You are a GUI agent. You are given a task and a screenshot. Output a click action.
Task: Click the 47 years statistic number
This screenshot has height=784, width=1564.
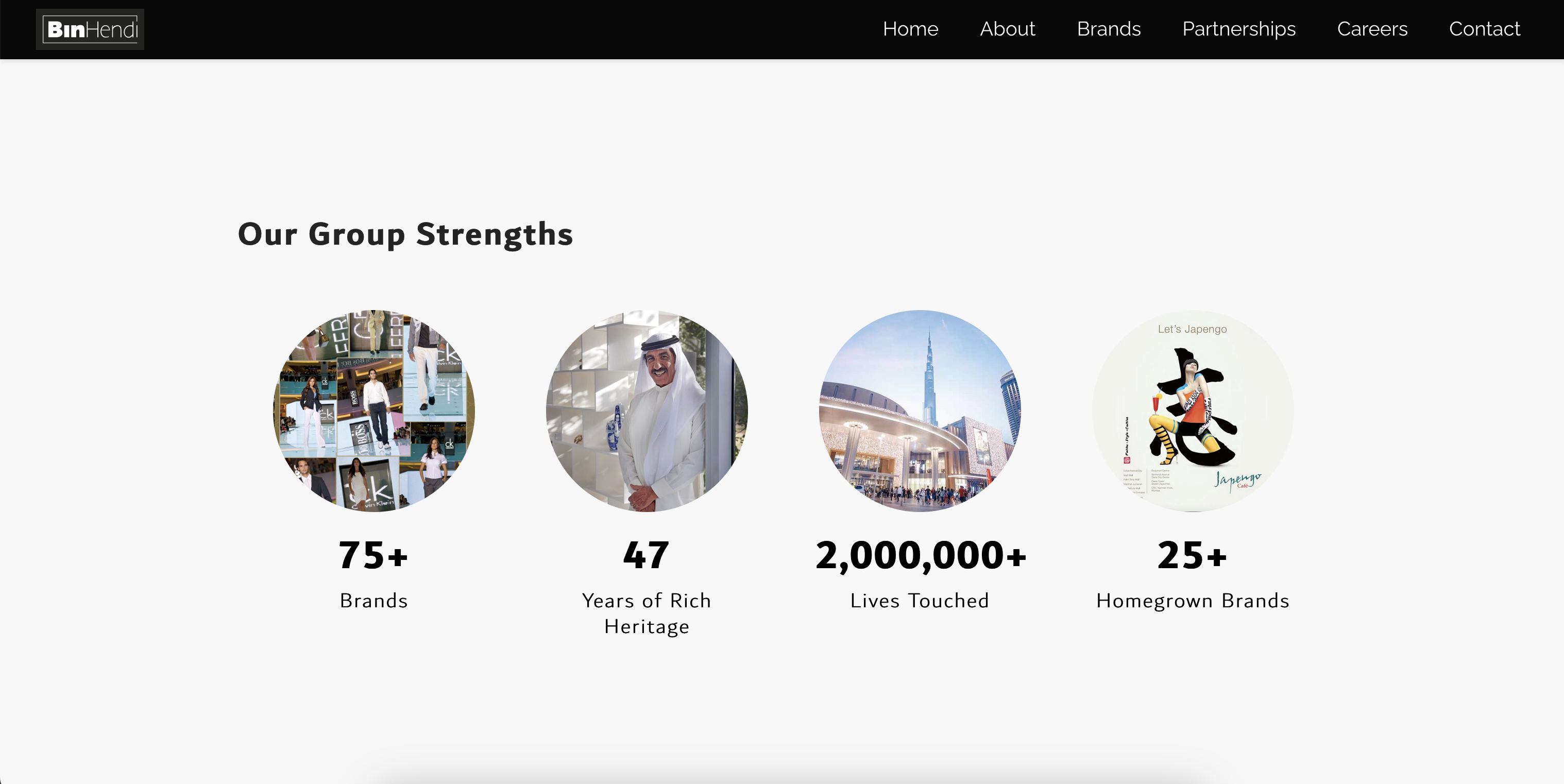(x=646, y=555)
